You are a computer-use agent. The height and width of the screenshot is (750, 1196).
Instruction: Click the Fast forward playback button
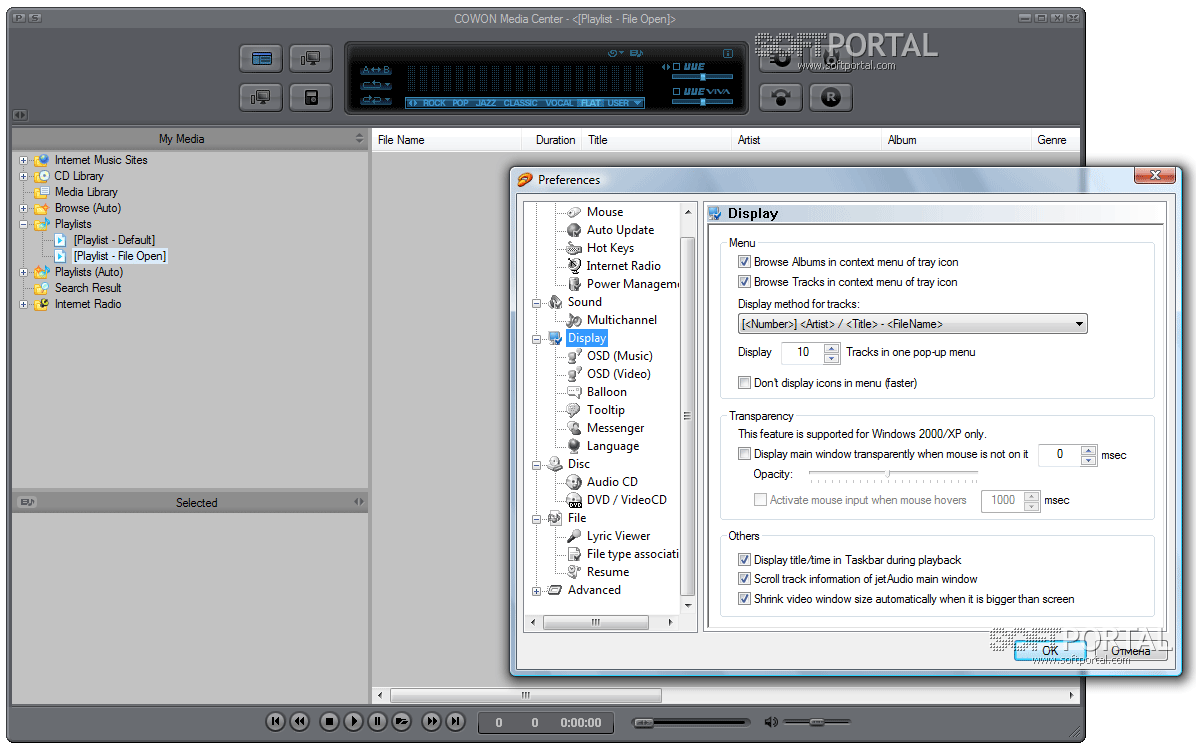click(431, 721)
